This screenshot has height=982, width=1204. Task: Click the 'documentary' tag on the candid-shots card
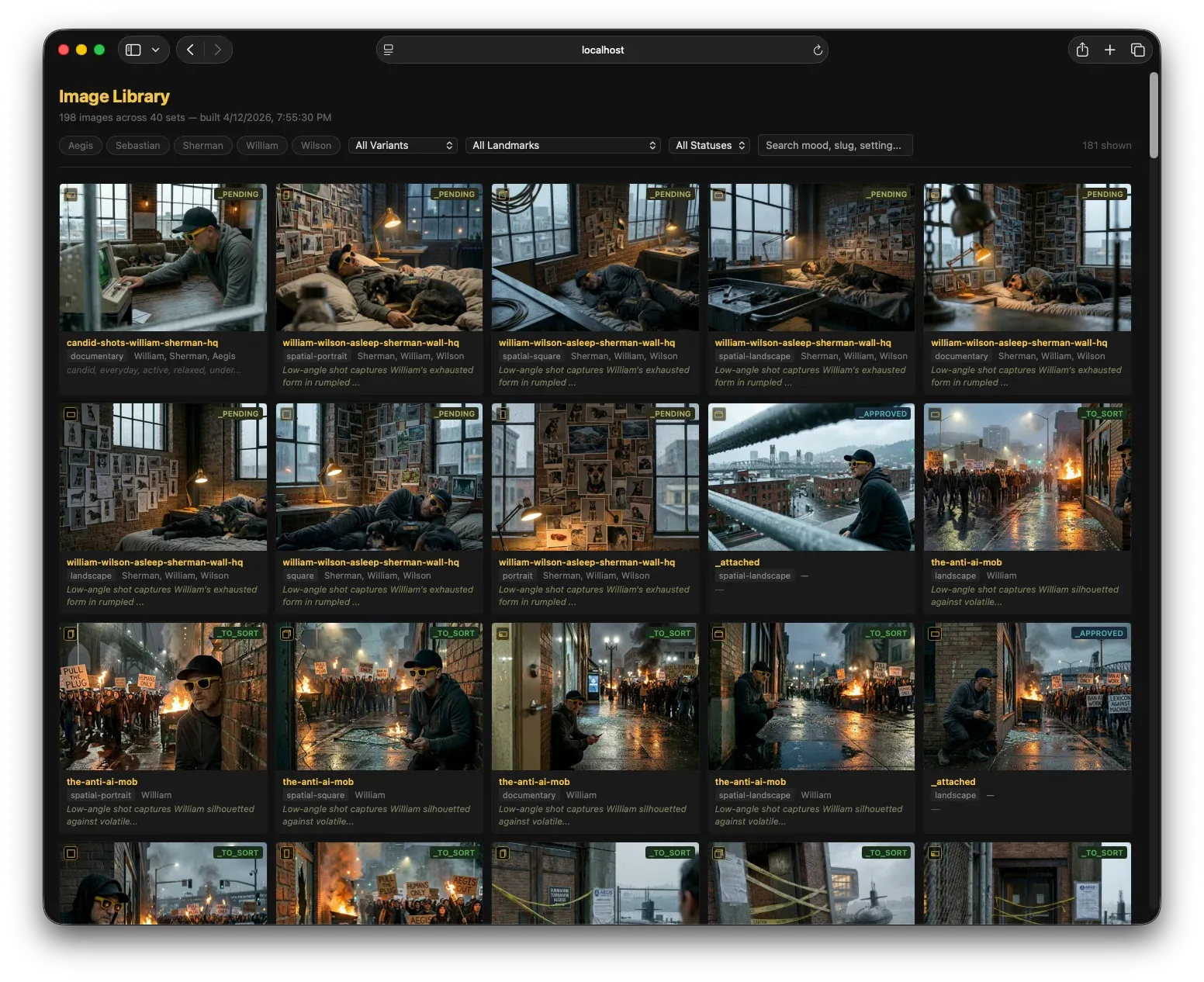(97, 357)
